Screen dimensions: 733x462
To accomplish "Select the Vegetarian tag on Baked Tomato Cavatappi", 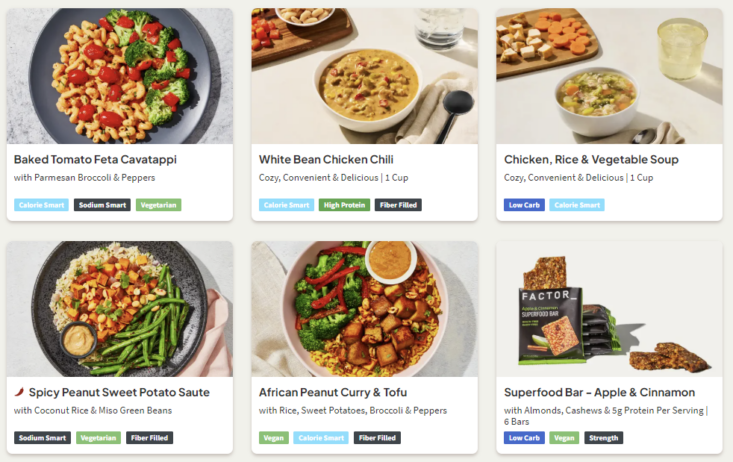I will (158, 205).
